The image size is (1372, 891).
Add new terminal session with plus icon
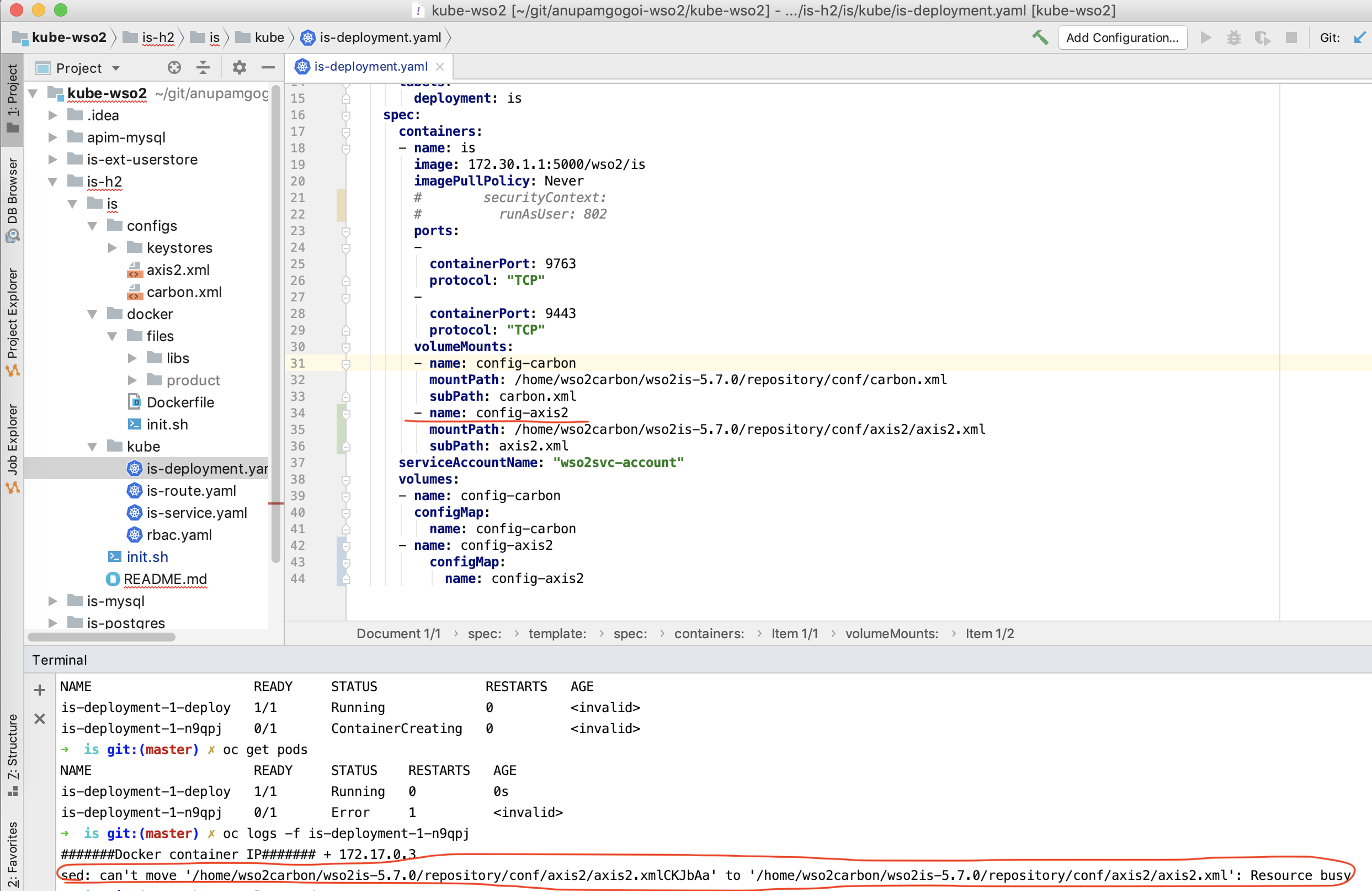[x=40, y=690]
